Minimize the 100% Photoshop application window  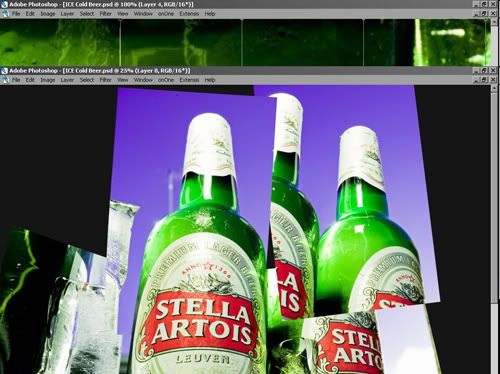pos(476,4)
